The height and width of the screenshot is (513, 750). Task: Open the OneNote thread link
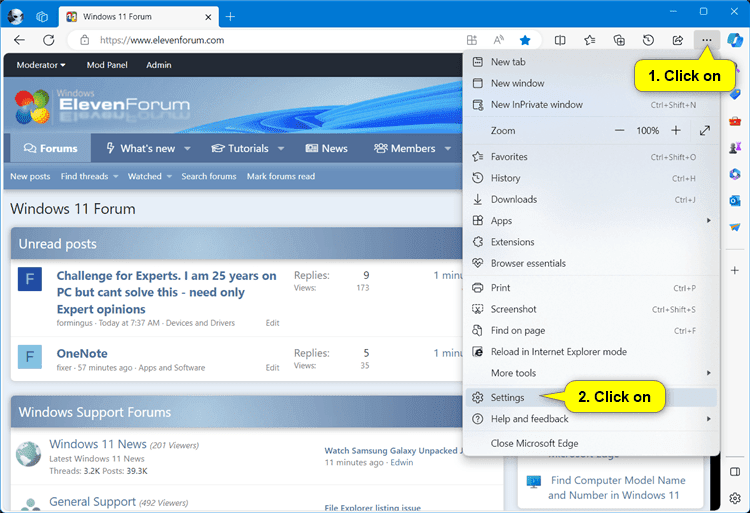82,353
